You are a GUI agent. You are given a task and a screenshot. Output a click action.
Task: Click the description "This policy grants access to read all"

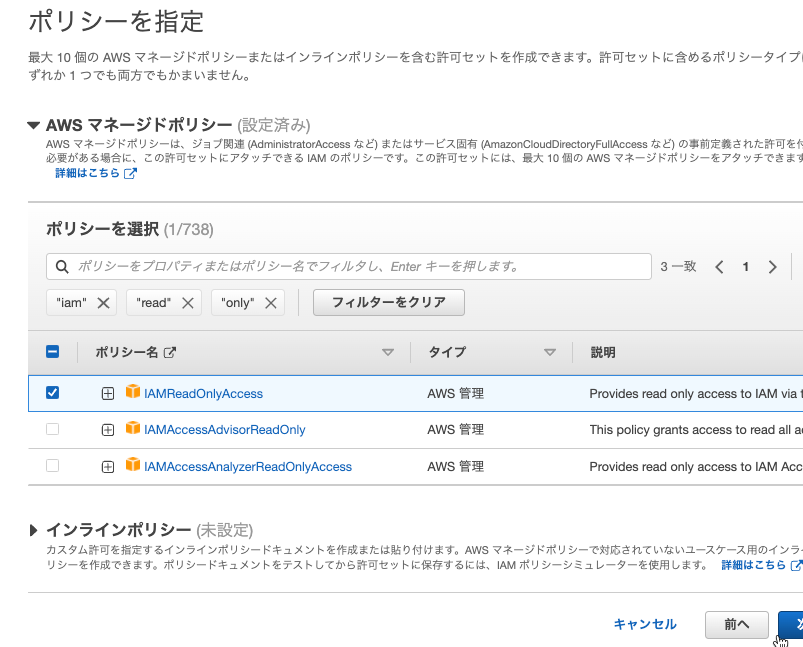click(x=690, y=430)
